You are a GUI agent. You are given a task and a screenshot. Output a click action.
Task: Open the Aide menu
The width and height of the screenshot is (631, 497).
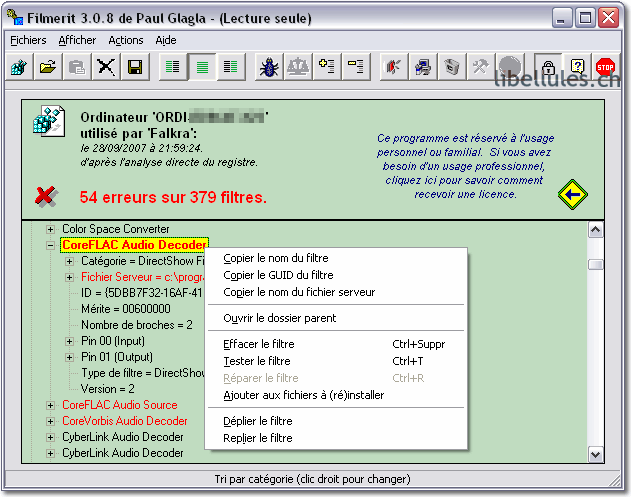166,40
